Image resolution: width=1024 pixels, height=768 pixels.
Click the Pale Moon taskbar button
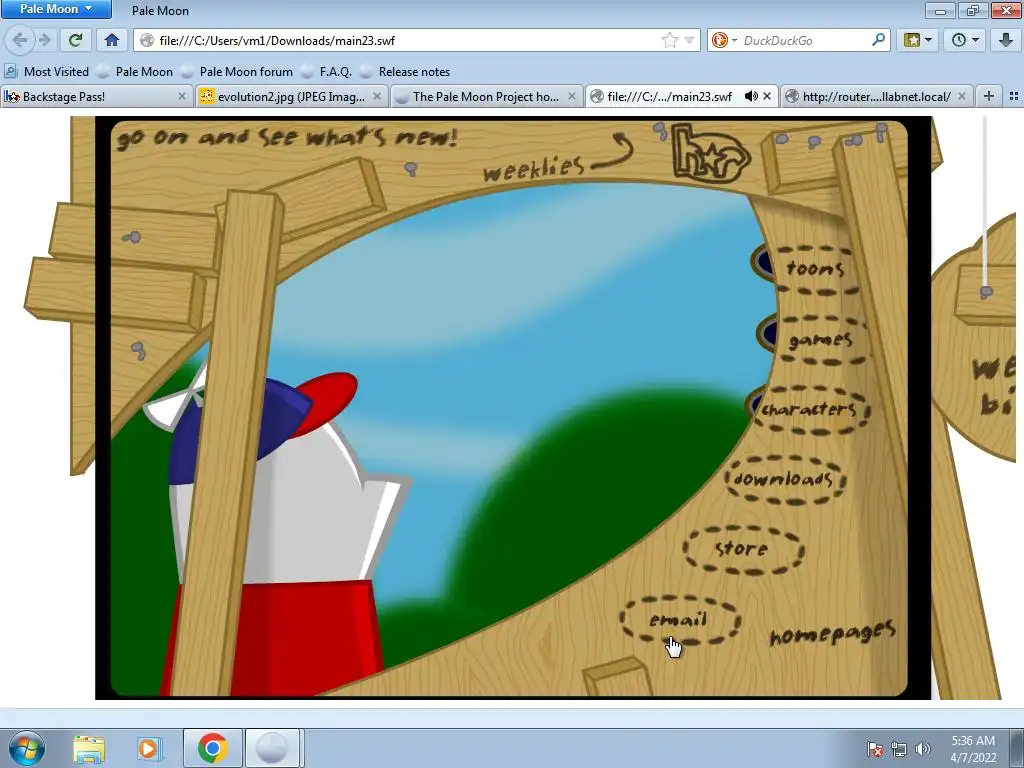pos(272,748)
